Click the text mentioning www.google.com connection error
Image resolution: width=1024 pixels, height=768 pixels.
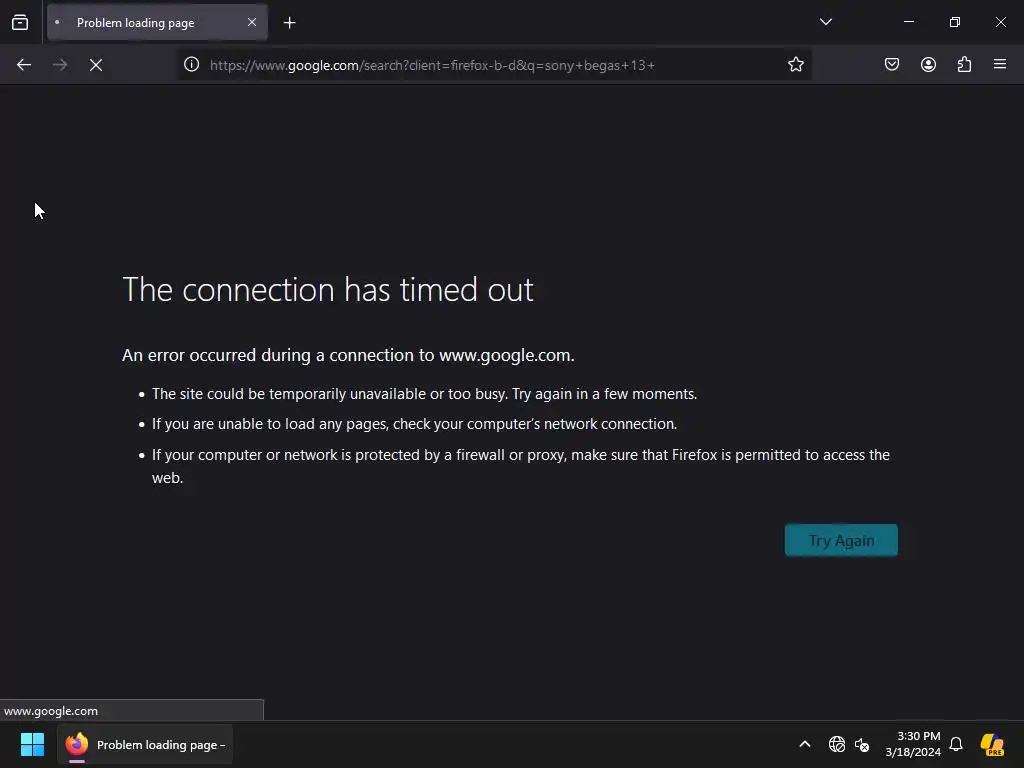[348, 355]
